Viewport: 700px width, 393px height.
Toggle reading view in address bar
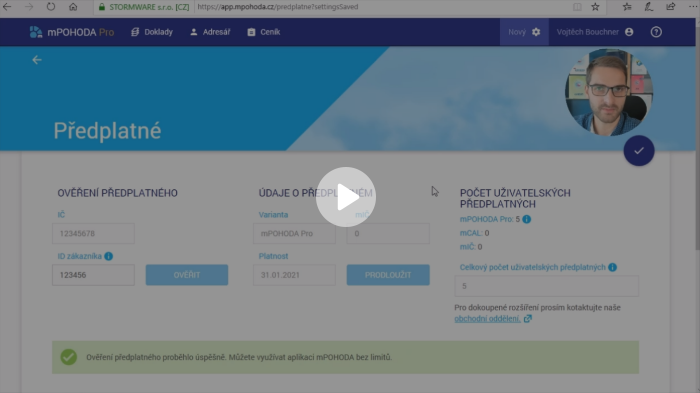[577, 7]
